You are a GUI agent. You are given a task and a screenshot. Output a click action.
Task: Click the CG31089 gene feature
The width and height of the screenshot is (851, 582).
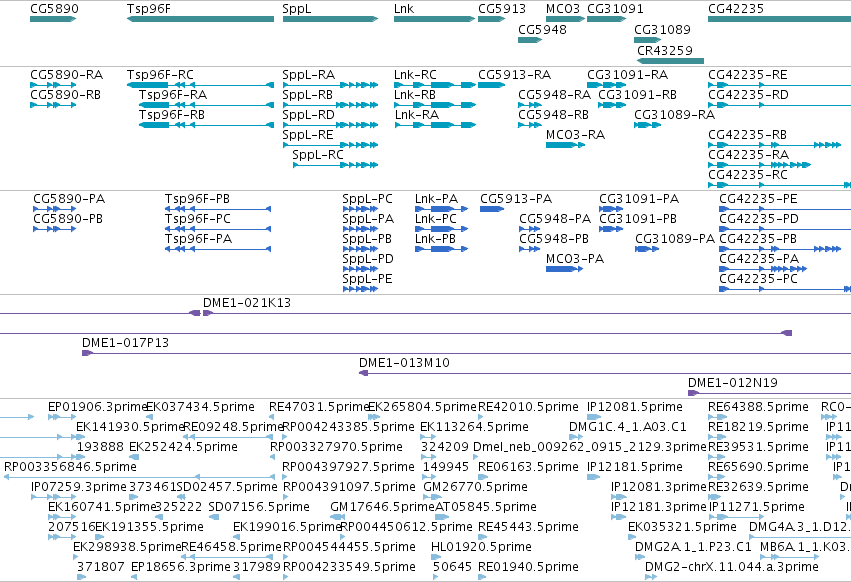click(647, 40)
